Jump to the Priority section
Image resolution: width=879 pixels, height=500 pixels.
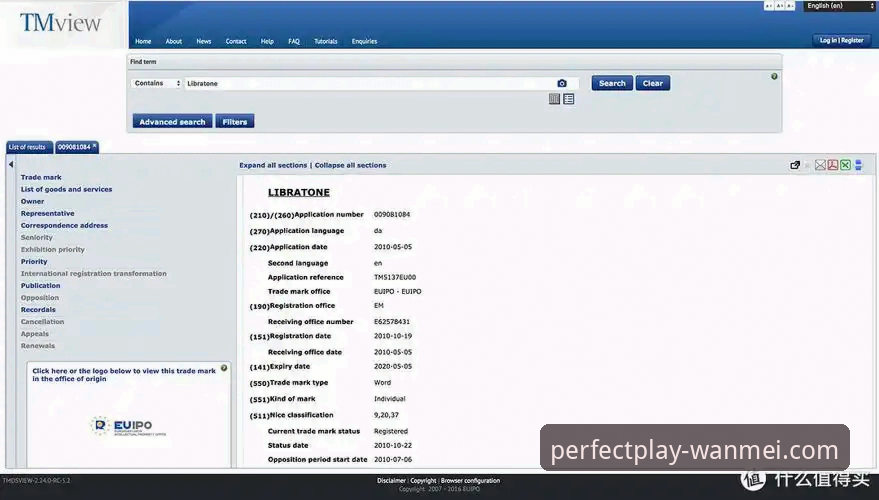tap(34, 262)
